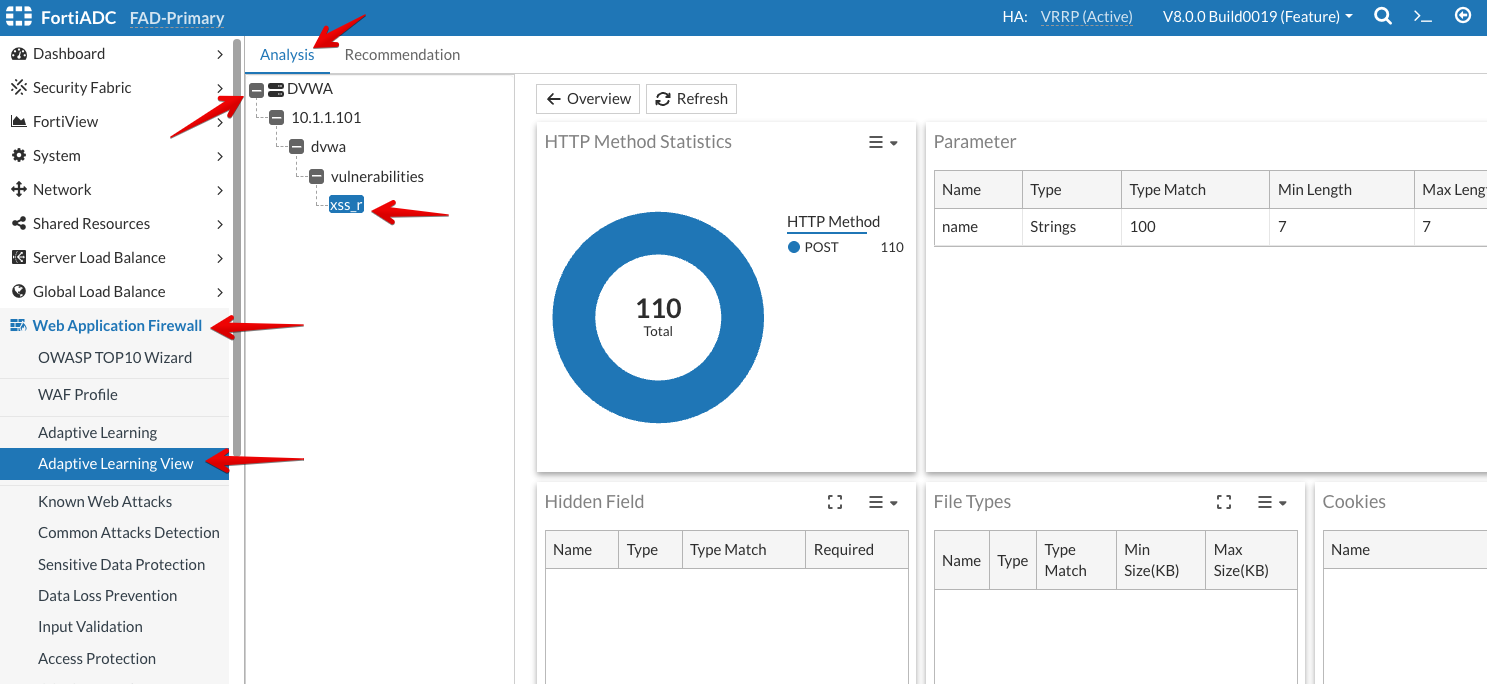Click the FortiADC logo icon
Viewport: 1487px width, 684px height.
[20, 17]
